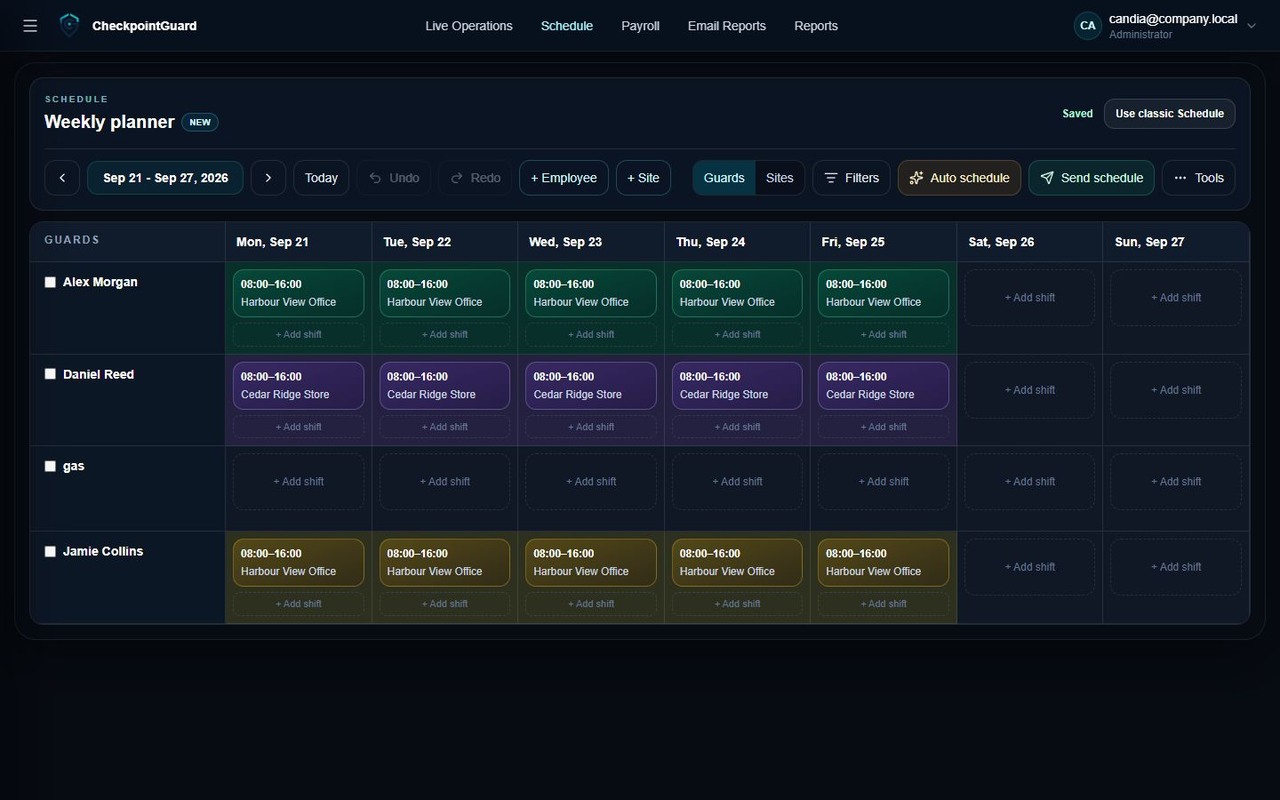The width and height of the screenshot is (1280, 800).
Task: Select the Daniel Reed checkbox
Action: click(50, 374)
